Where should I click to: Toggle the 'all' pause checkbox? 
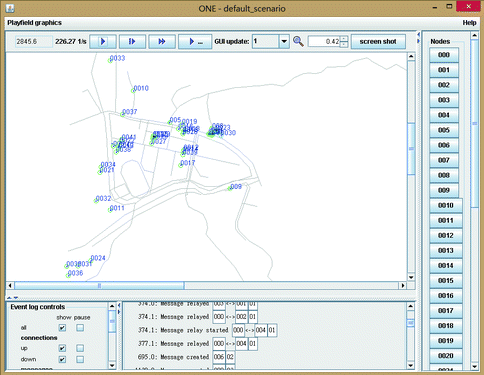[80, 328]
